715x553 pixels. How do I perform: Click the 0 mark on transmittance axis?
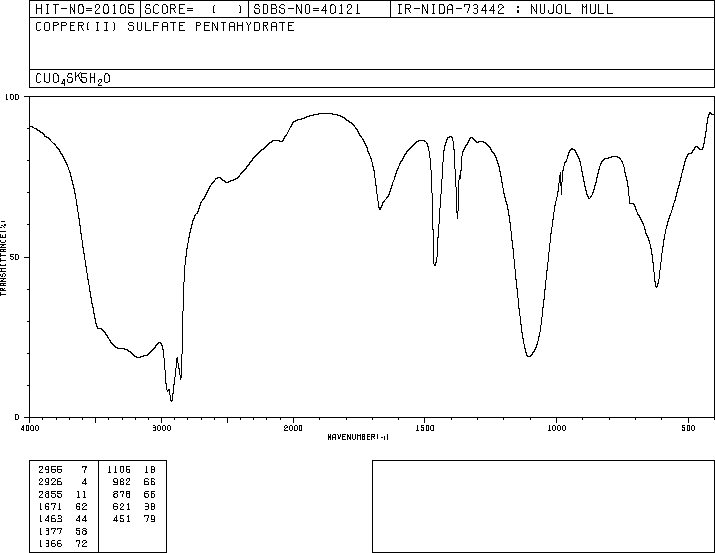pyautogui.click(x=17, y=417)
